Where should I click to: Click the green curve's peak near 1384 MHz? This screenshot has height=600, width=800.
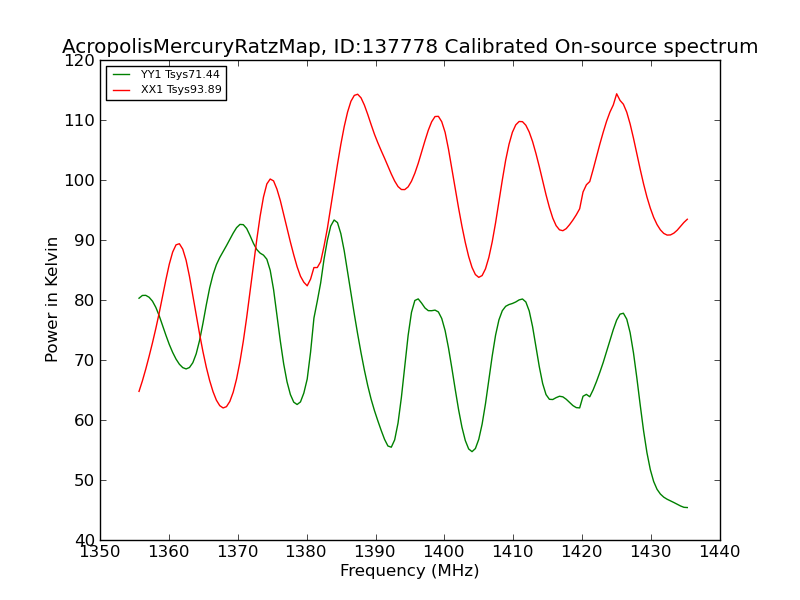coord(334,220)
